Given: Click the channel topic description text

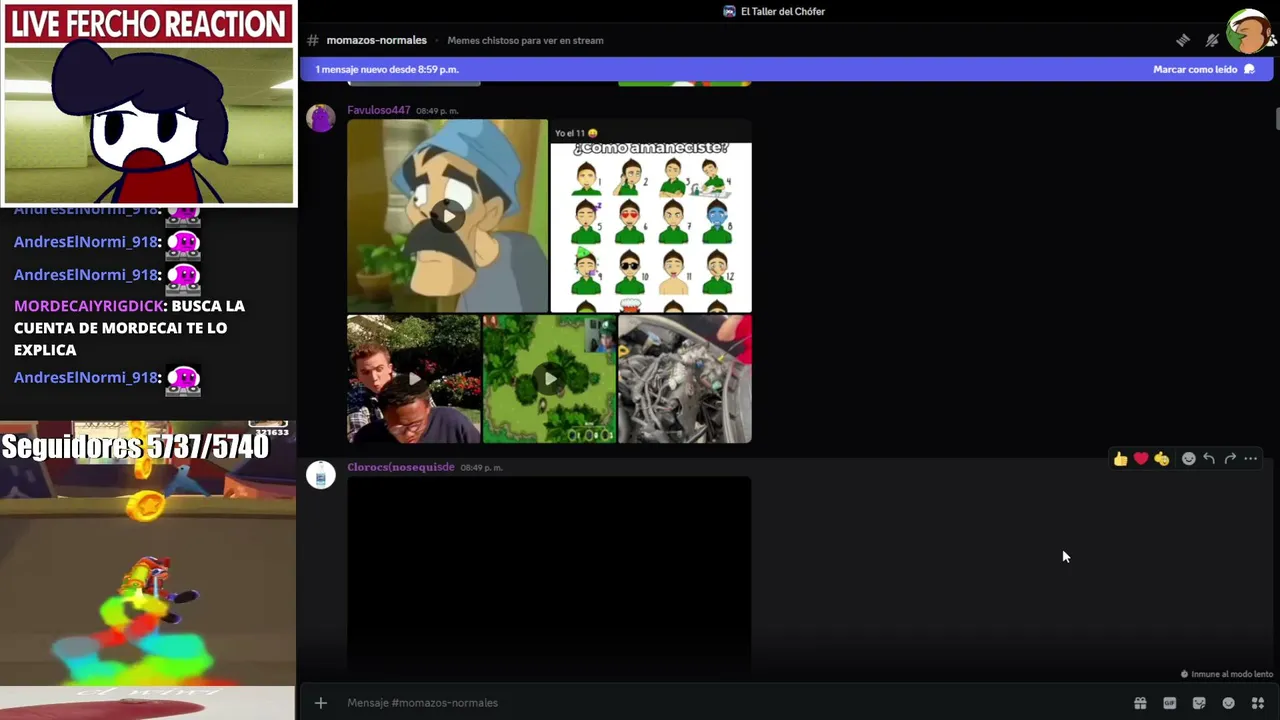Looking at the screenshot, I should click(526, 40).
